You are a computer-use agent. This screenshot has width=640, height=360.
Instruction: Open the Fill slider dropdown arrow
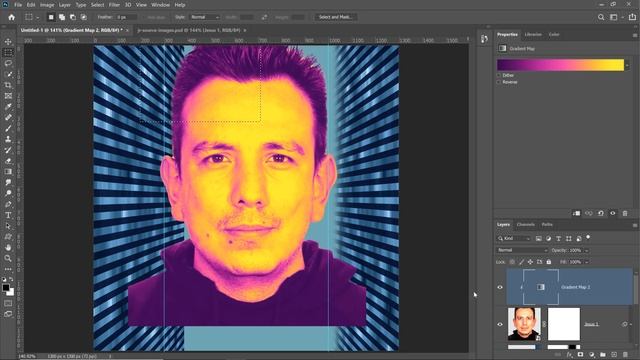(x=587, y=262)
